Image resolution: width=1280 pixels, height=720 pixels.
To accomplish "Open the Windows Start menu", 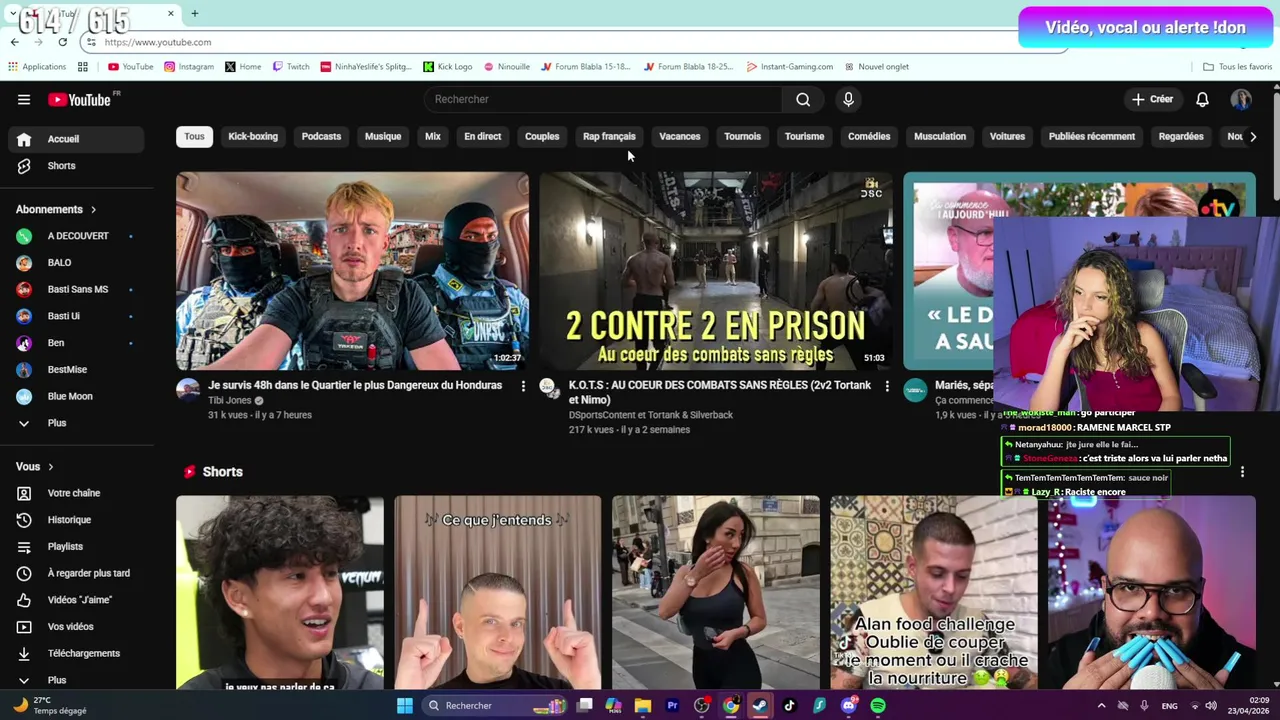I will [404, 706].
